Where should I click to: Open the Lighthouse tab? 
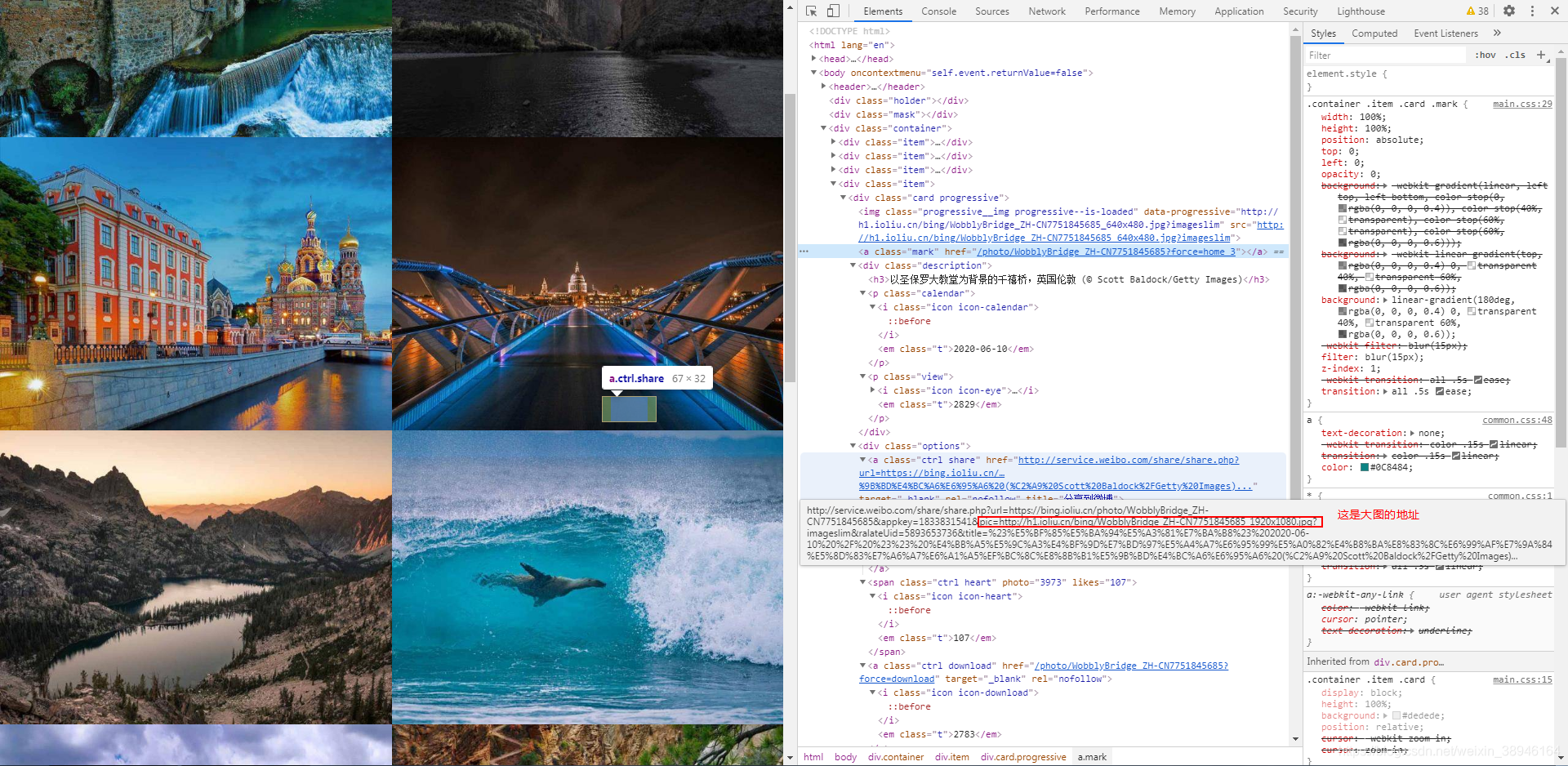click(1361, 11)
